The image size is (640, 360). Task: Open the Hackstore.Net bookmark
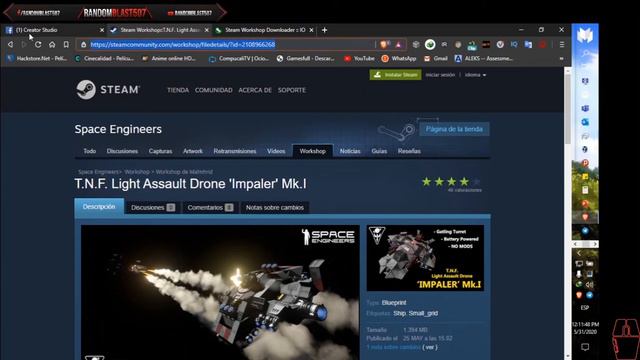click(x=37, y=58)
